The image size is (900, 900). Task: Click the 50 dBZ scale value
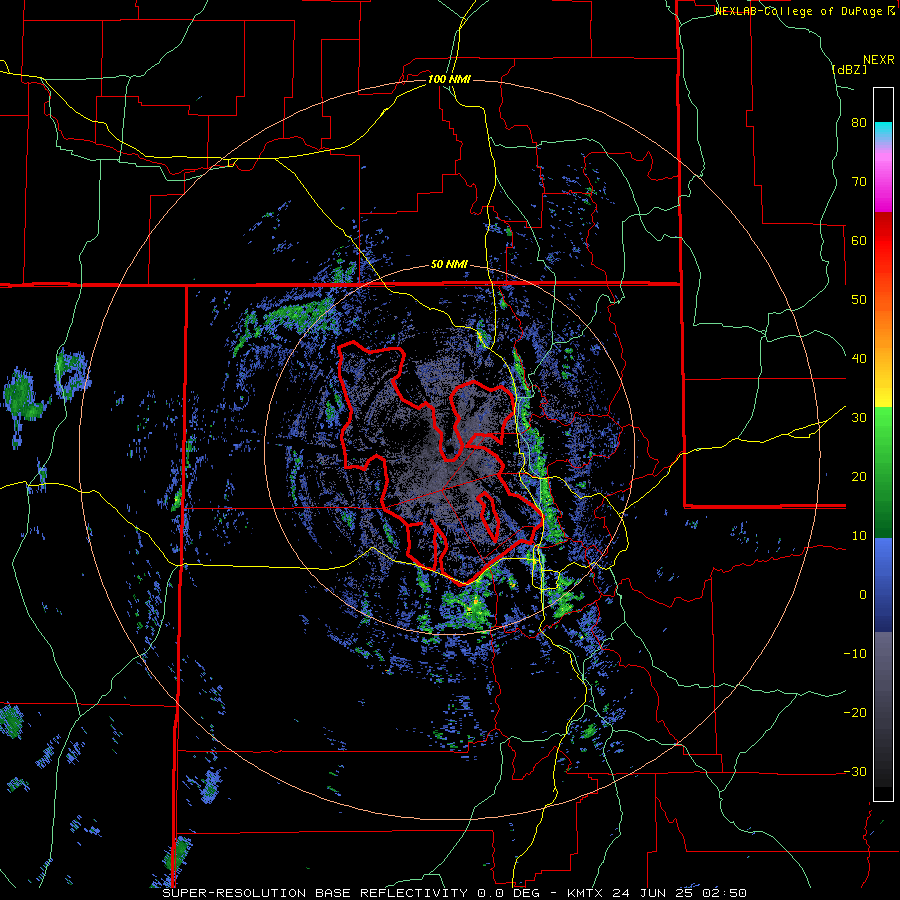[859, 300]
